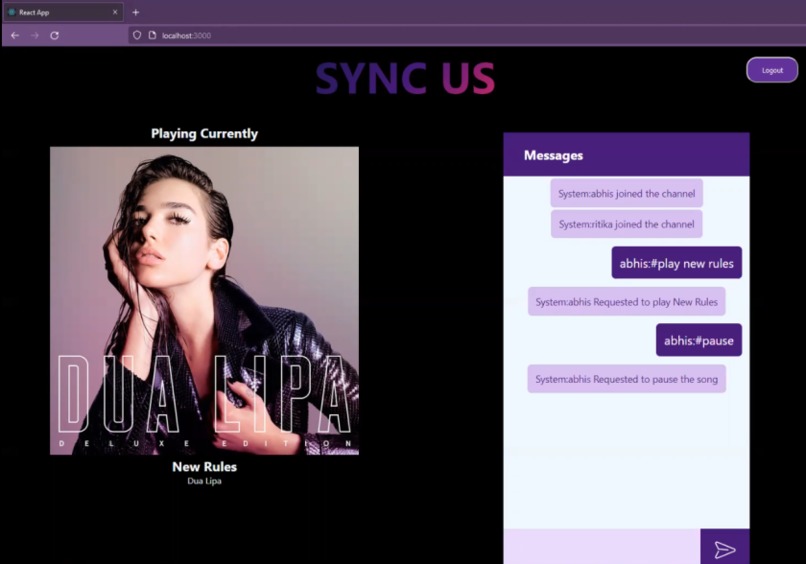Click the 'abhis:#play new rules' message bubble
Viewport: 806px width, 564px height.
(676, 263)
